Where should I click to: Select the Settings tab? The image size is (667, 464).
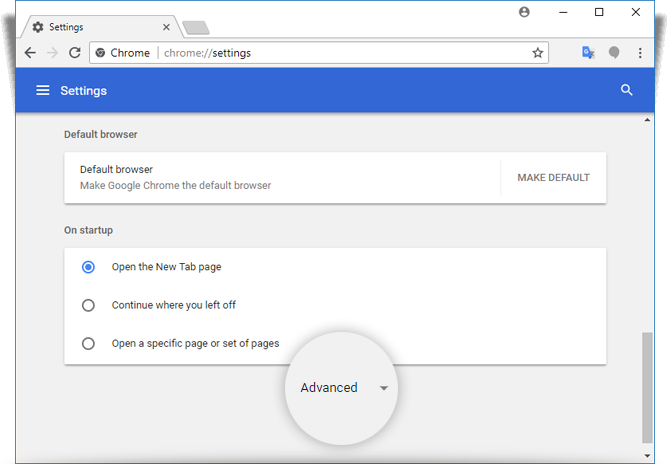click(x=101, y=27)
